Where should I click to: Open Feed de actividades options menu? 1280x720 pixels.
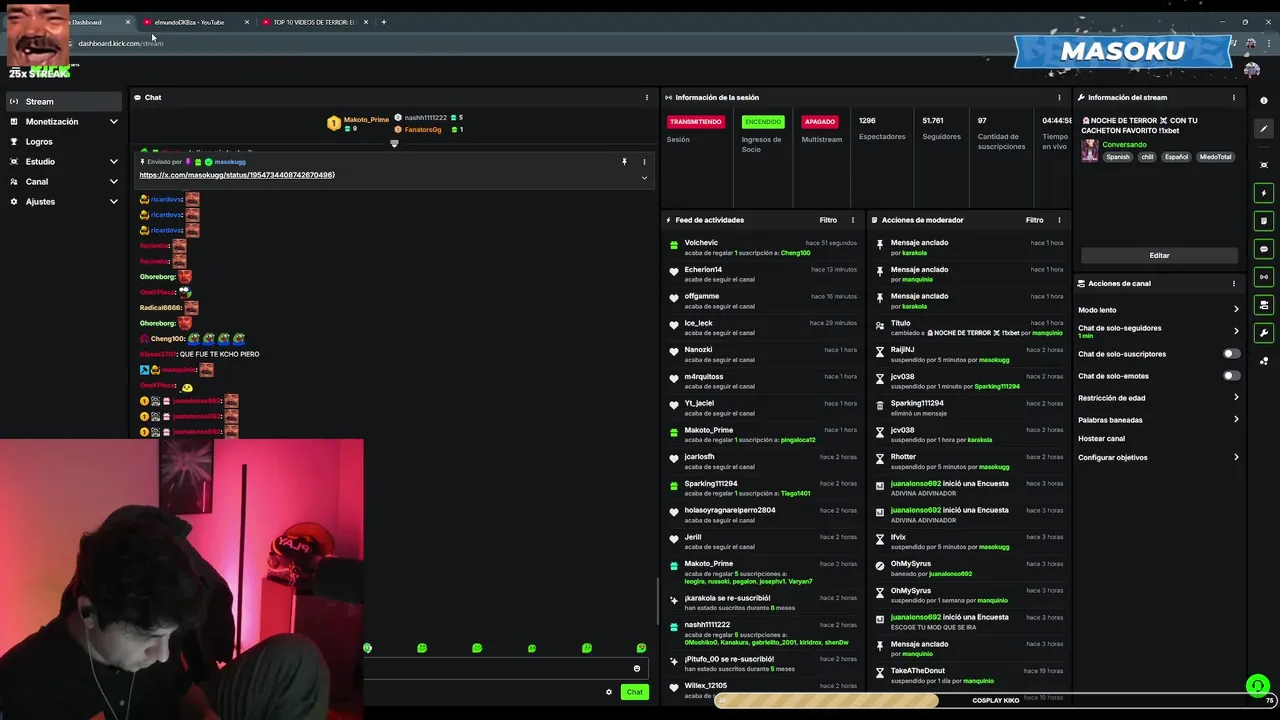point(853,220)
